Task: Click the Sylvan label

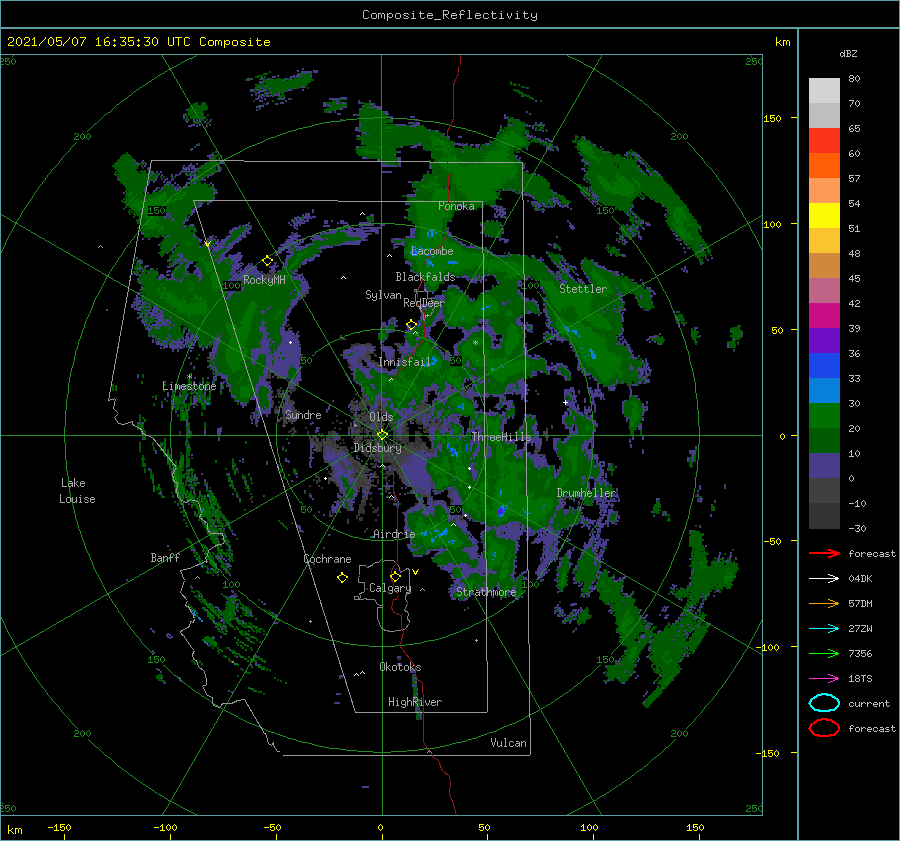Action: 383,295
